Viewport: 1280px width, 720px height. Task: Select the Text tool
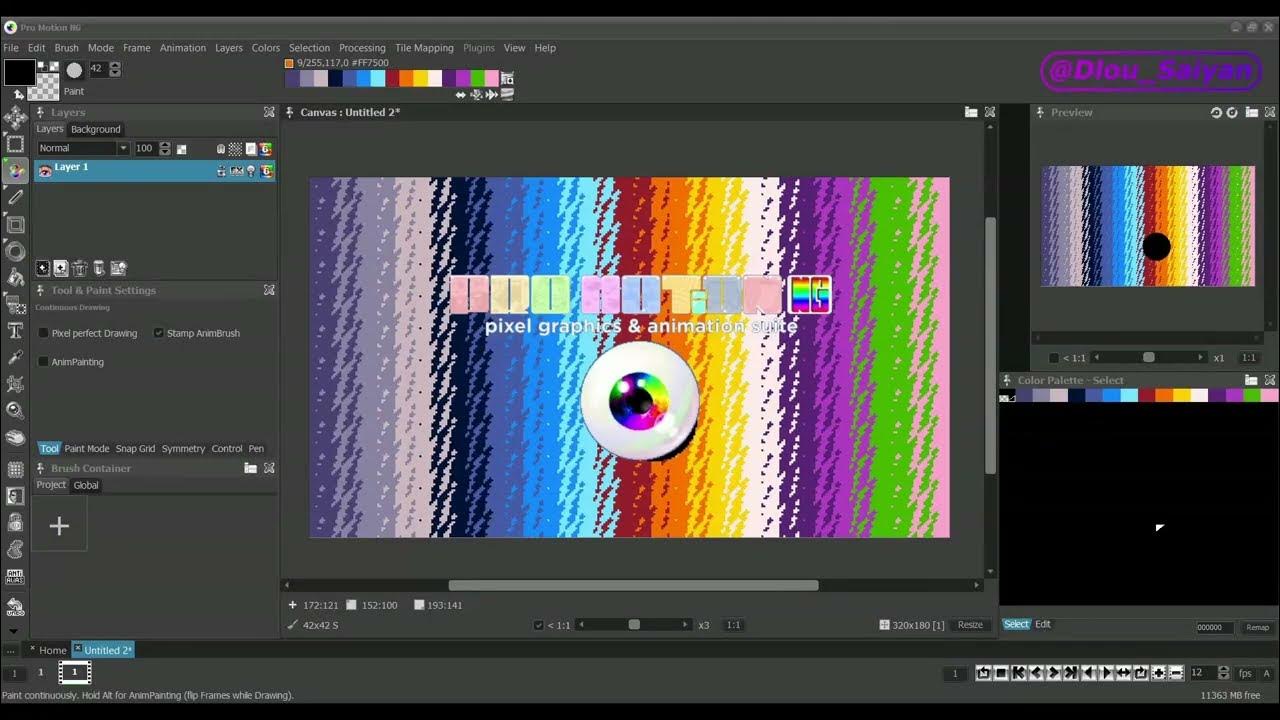15,330
